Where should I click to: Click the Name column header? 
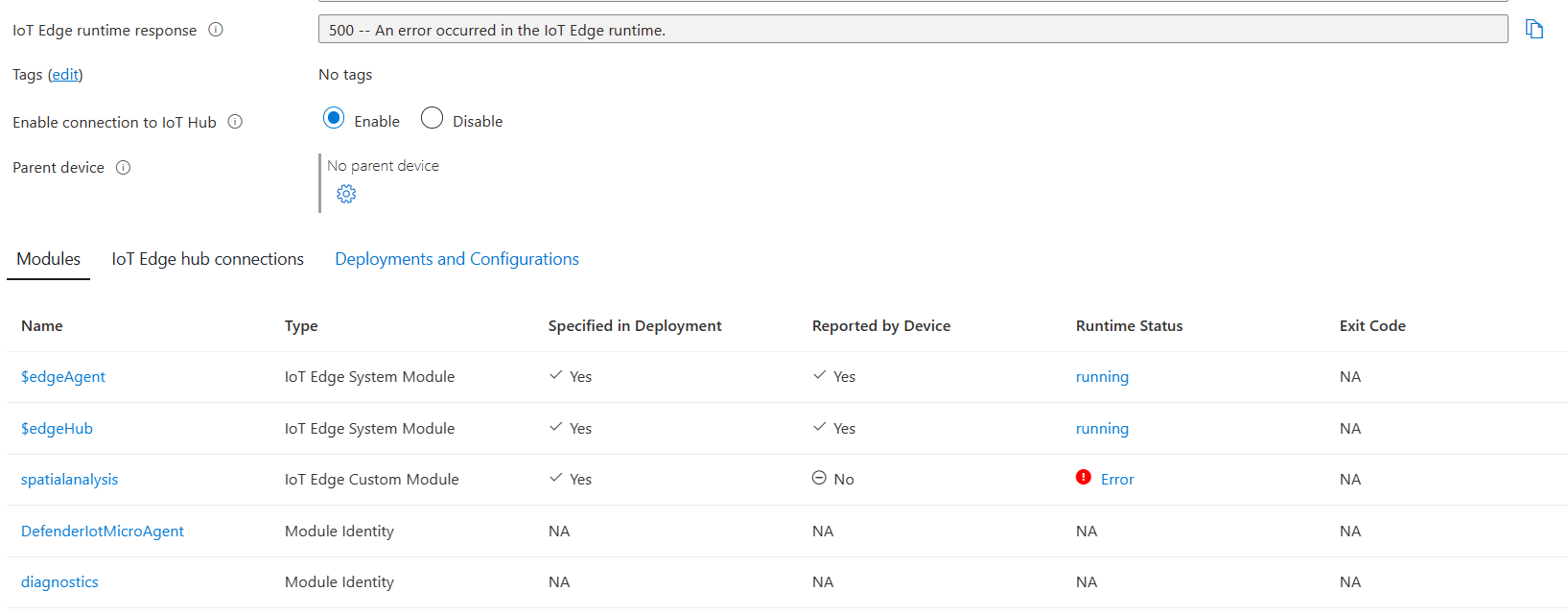[42, 326]
